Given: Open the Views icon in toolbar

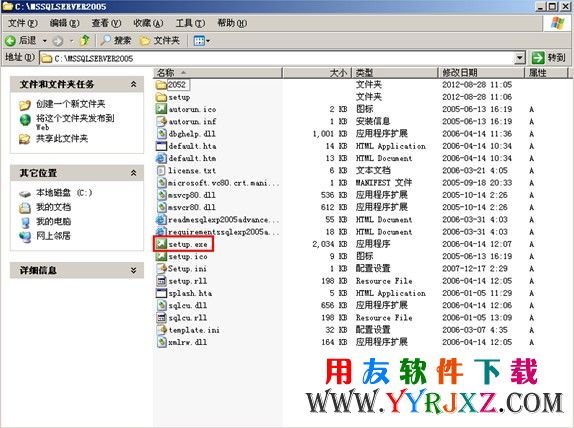Looking at the screenshot, I should 199,41.
